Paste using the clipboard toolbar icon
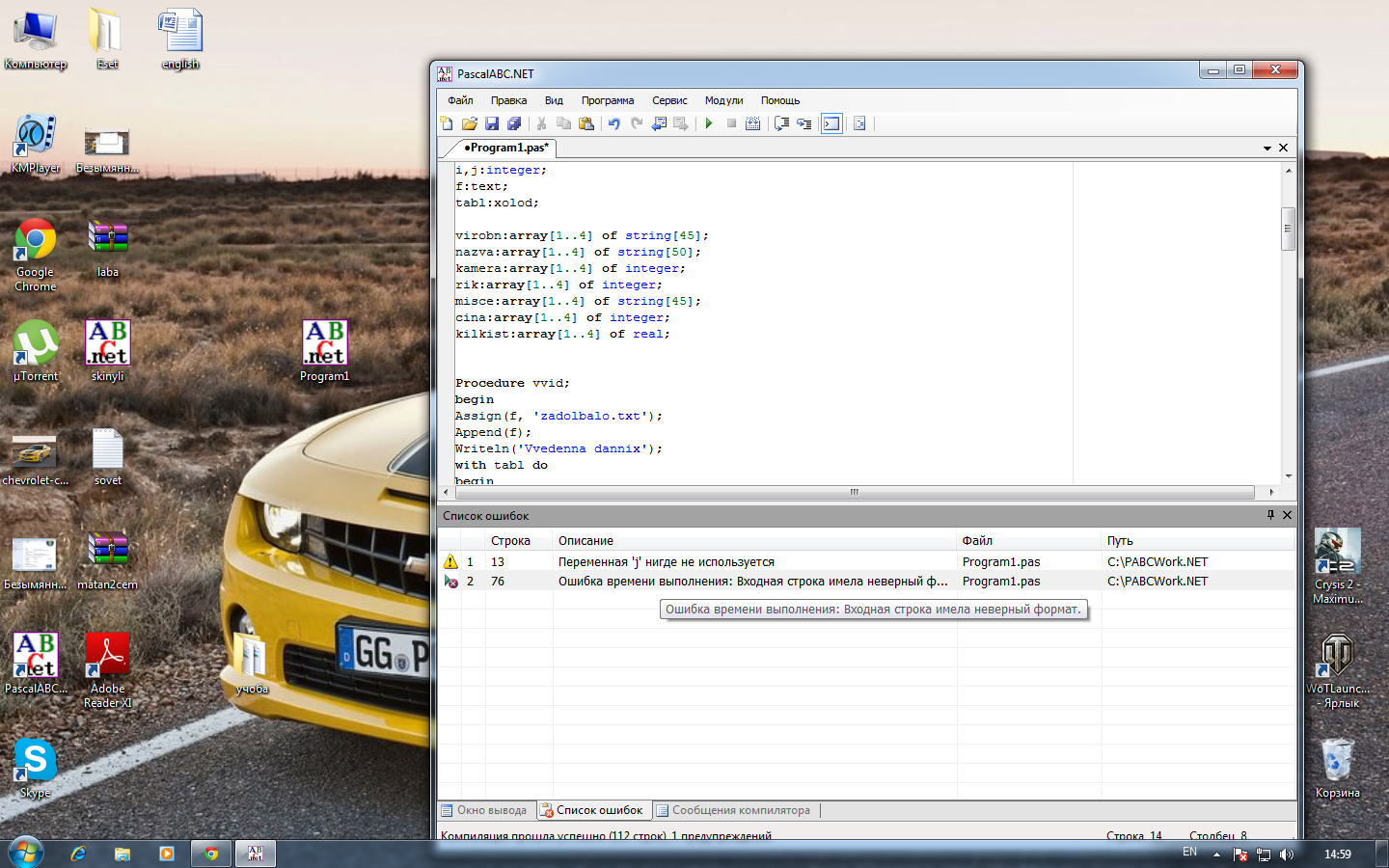This screenshot has height=868, width=1389. 586,123
